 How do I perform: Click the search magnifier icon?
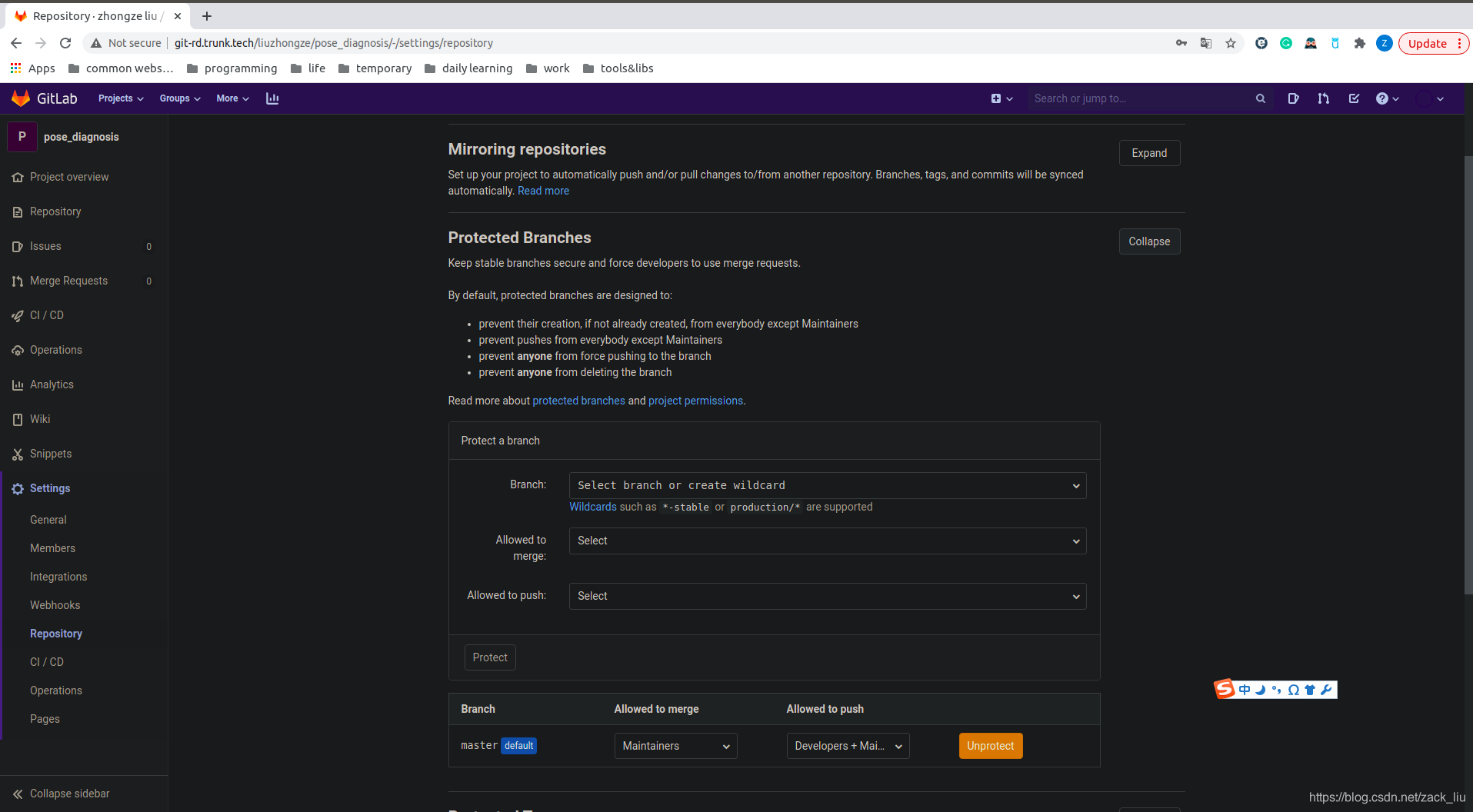click(1260, 98)
